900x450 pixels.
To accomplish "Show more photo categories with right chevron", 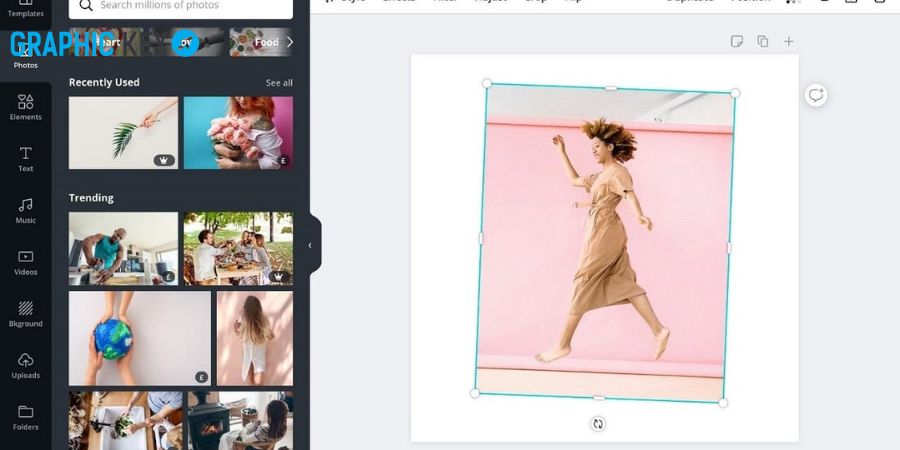I will click(289, 42).
